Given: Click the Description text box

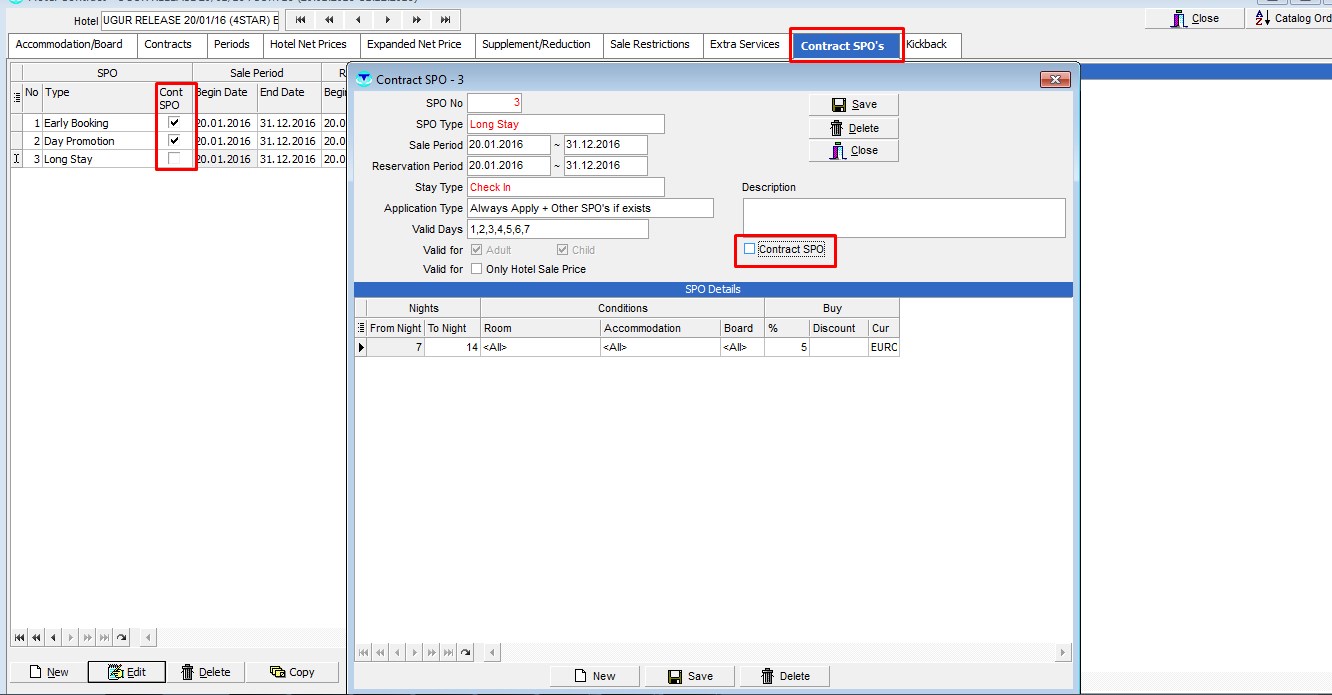Looking at the screenshot, I should [x=903, y=217].
